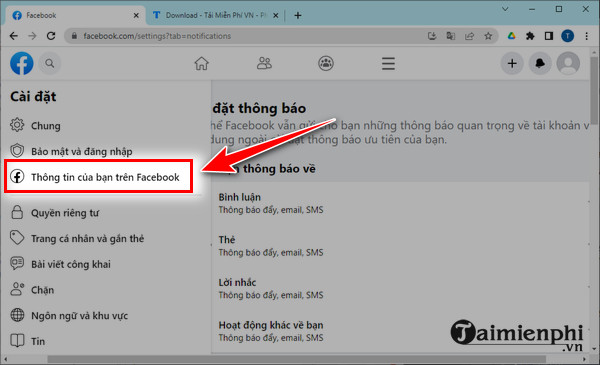
Task: Click the vertical scrollbar thumb
Action: point(594,90)
